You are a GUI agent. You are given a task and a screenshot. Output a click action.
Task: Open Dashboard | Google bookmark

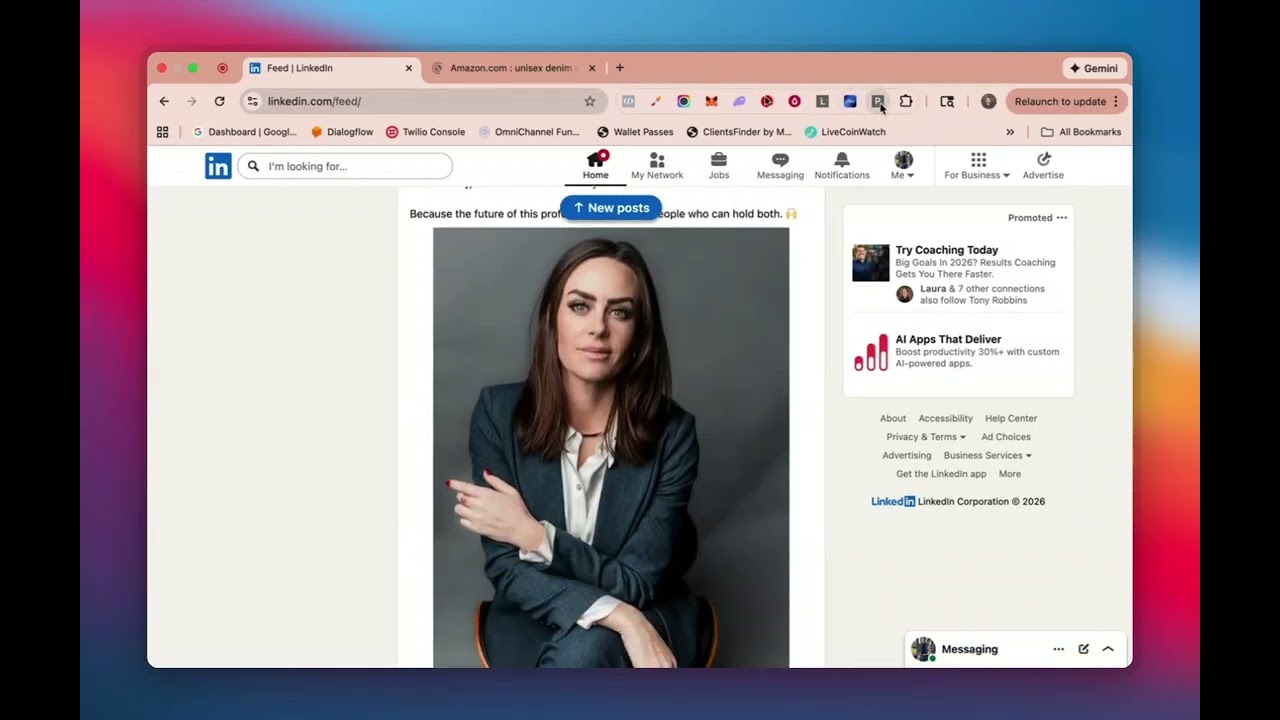(x=245, y=132)
